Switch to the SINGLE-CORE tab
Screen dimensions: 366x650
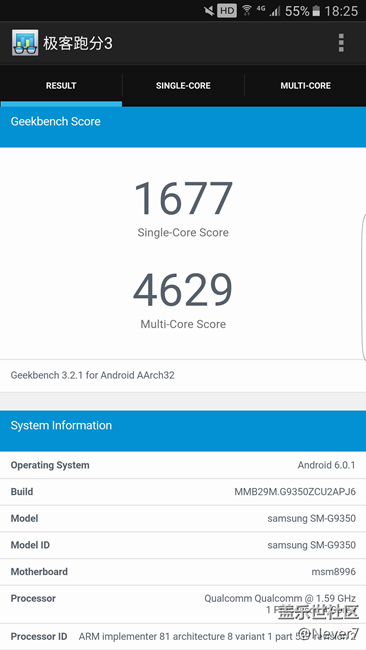click(x=183, y=86)
